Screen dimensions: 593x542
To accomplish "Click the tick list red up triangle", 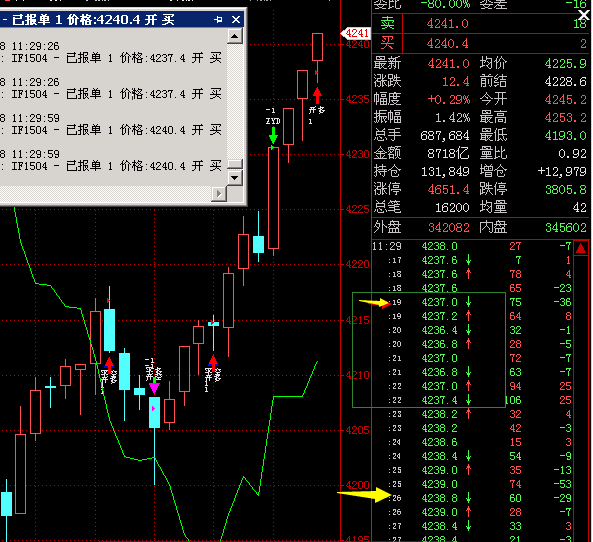I will 581,248.
